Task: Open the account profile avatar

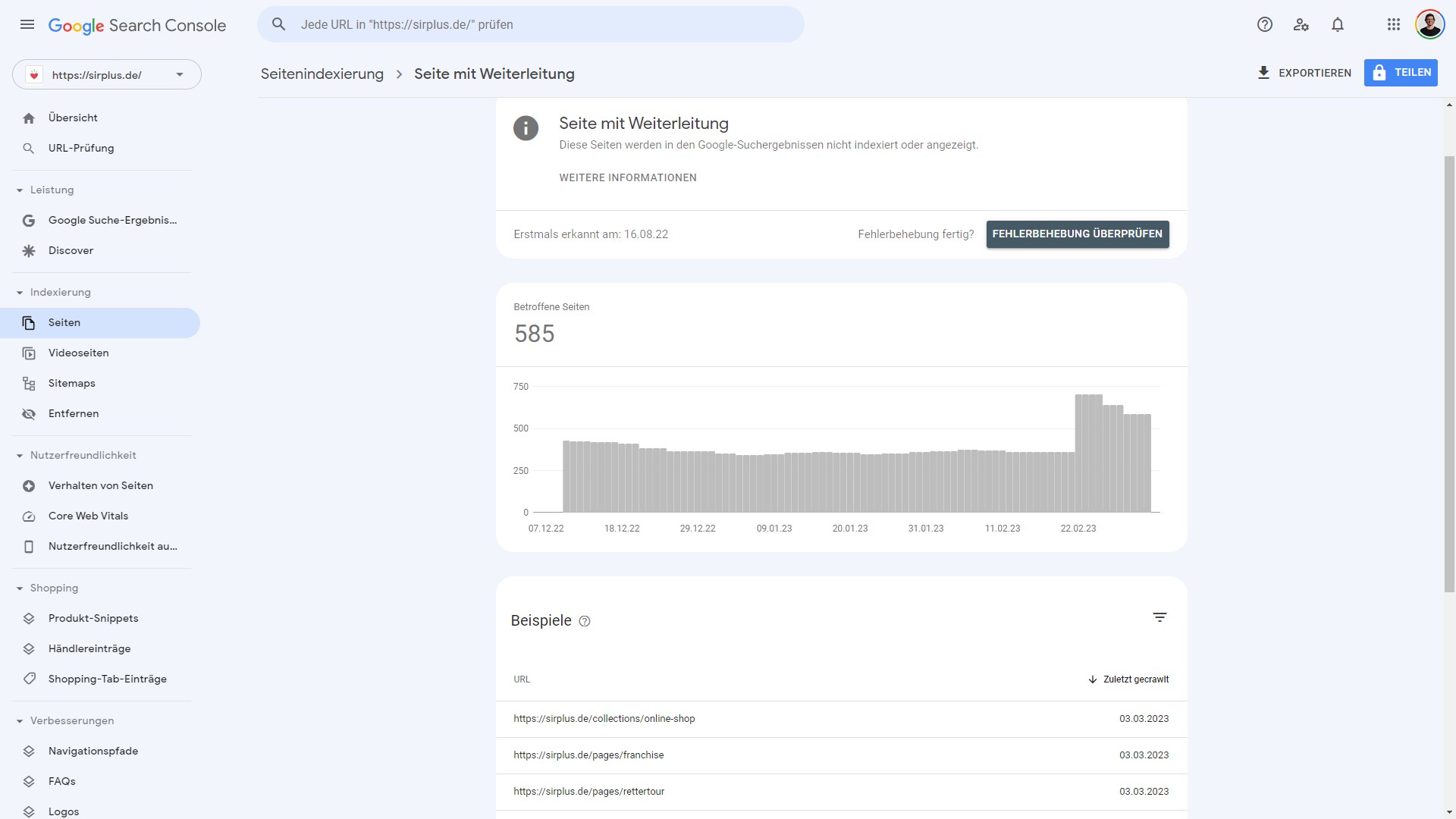Action: click(x=1429, y=24)
